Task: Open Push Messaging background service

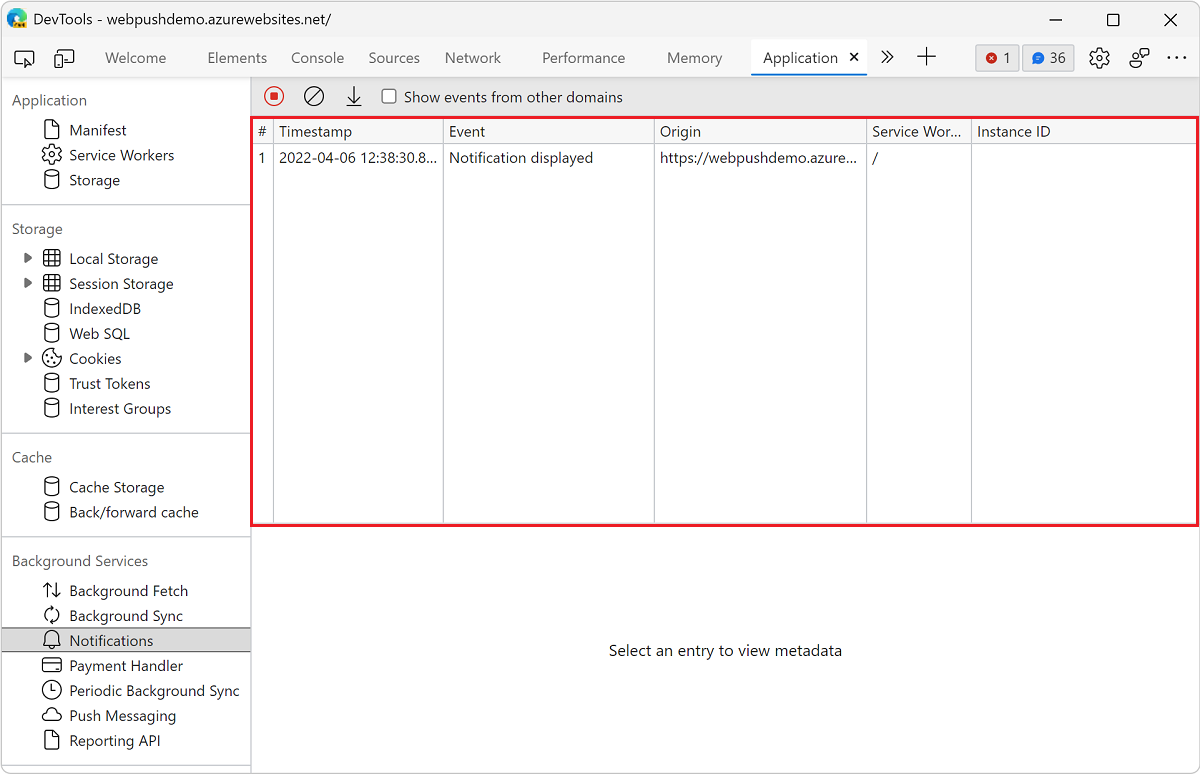Action: (122, 715)
